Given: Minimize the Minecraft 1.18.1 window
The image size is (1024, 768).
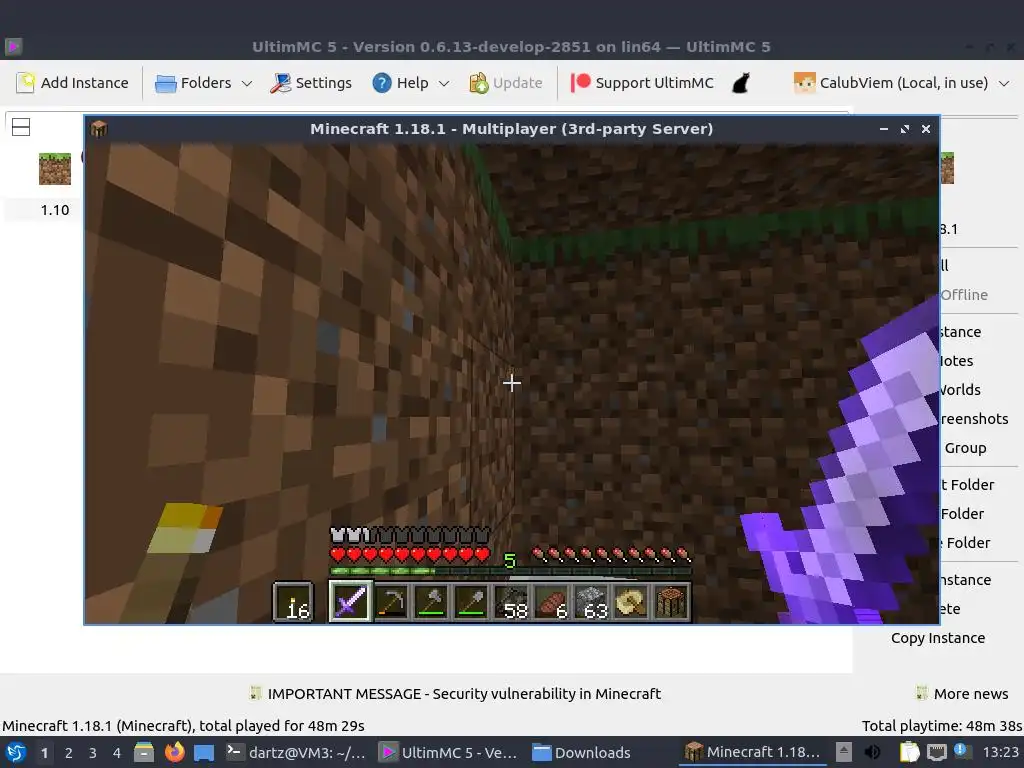Looking at the screenshot, I should 884,129.
